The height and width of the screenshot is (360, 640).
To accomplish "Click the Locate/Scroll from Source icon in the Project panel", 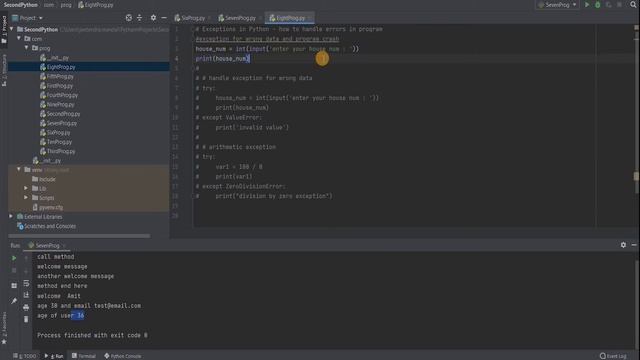I will click(x=129, y=18).
